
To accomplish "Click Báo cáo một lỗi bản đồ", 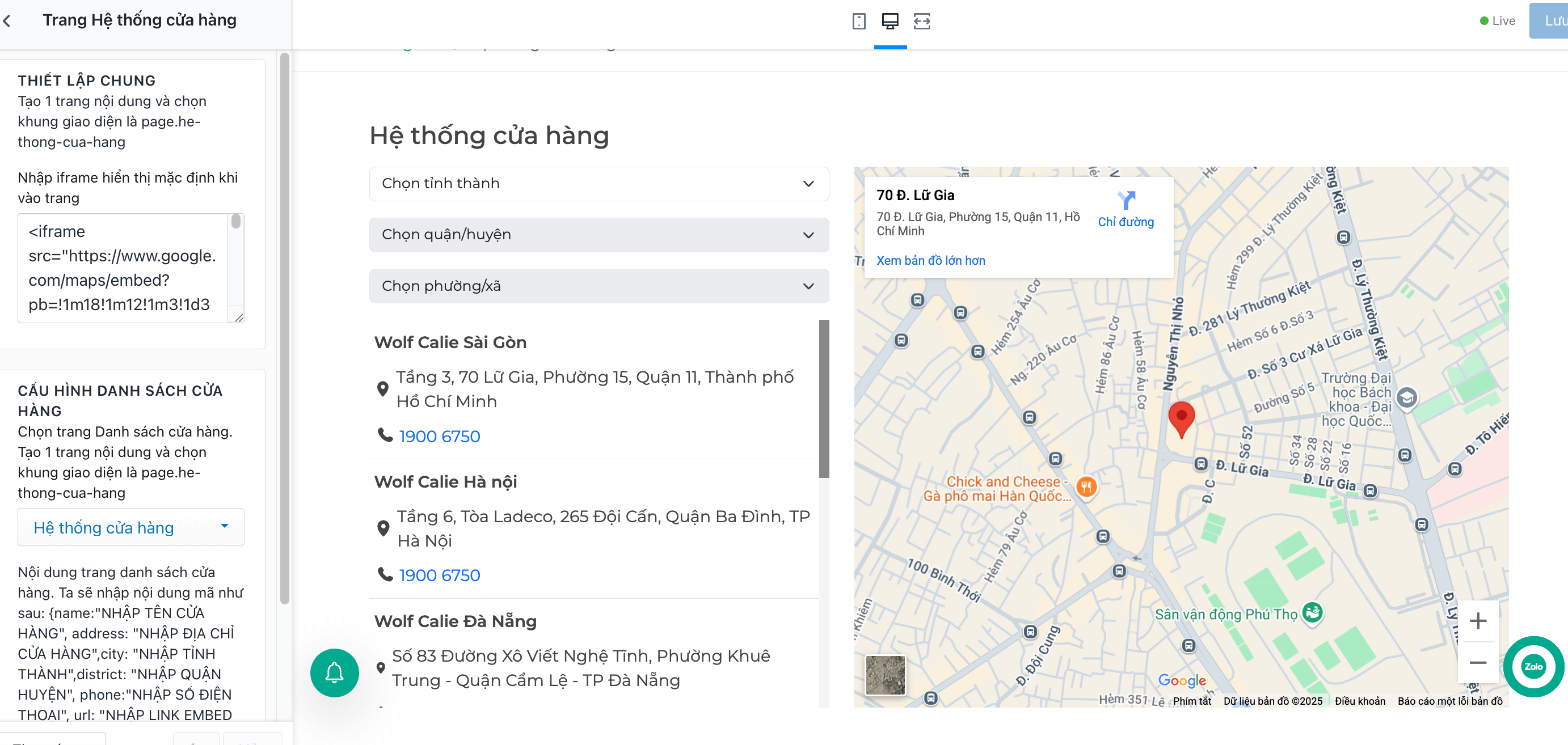I will [x=1450, y=701].
